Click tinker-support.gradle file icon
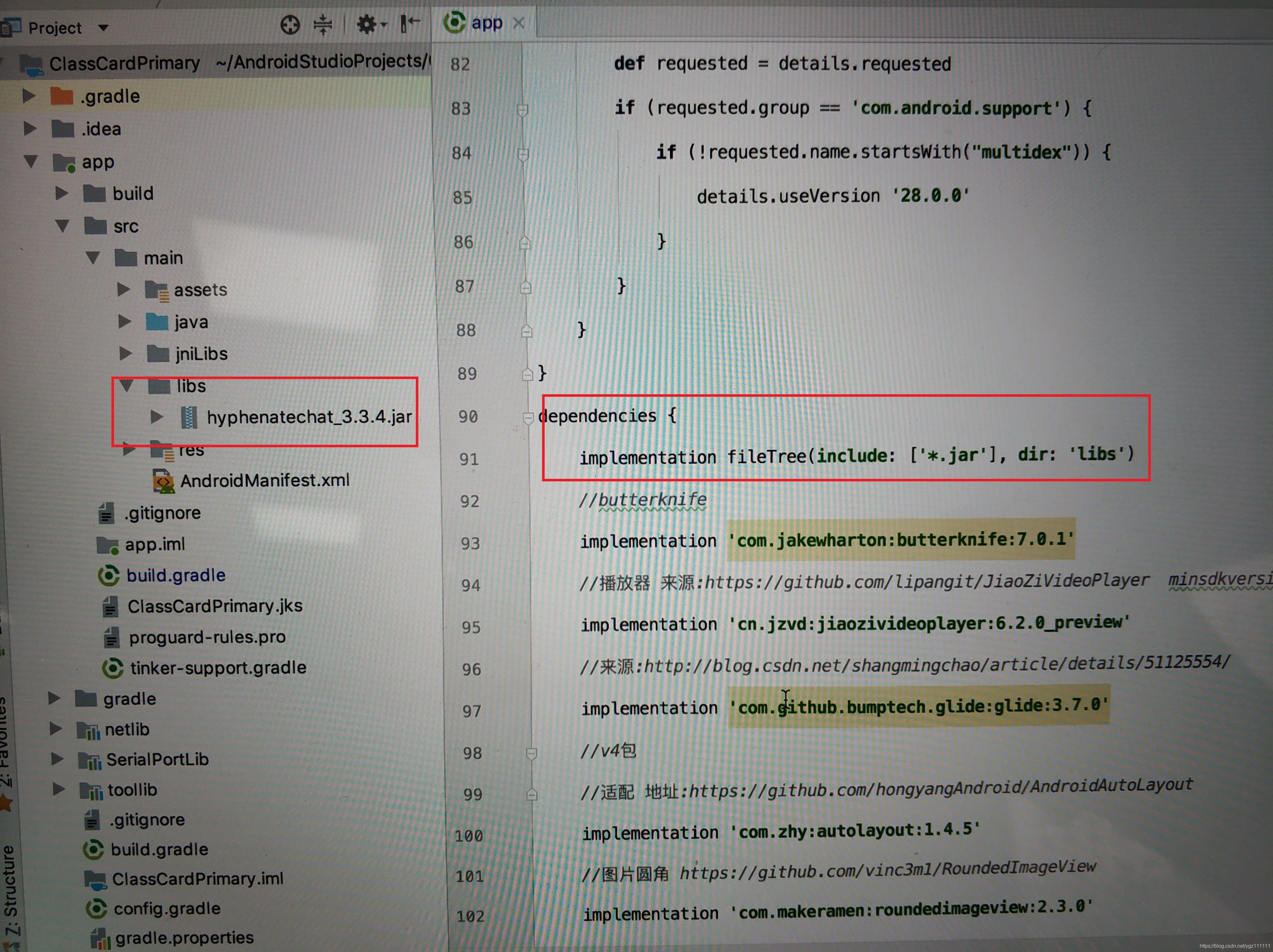The image size is (1273, 952). [113, 668]
